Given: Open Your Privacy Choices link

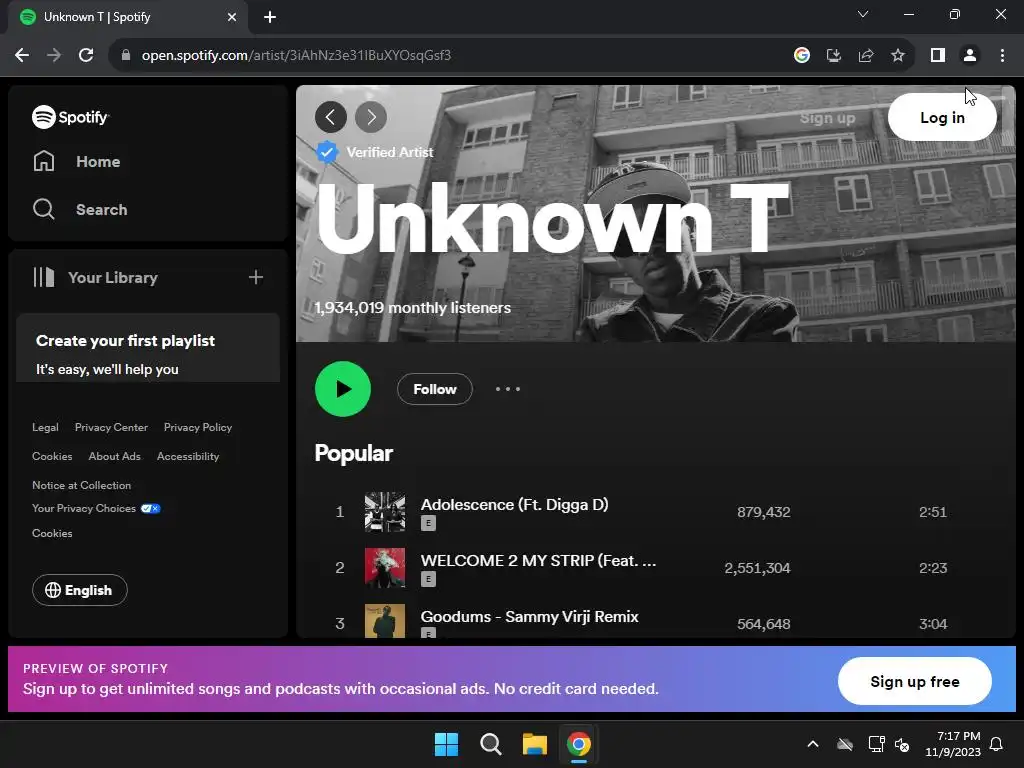Looking at the screenshot, I should click(x=96, y=509).
